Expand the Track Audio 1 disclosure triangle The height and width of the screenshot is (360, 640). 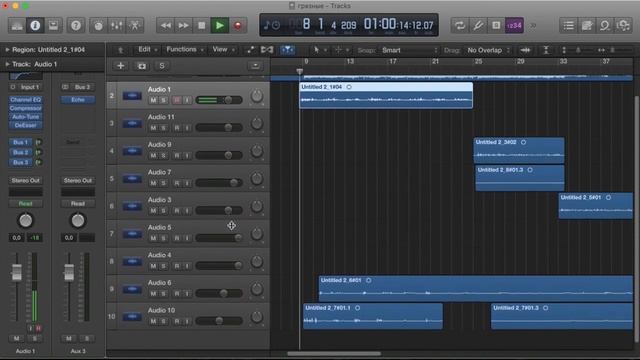[7, 64]
